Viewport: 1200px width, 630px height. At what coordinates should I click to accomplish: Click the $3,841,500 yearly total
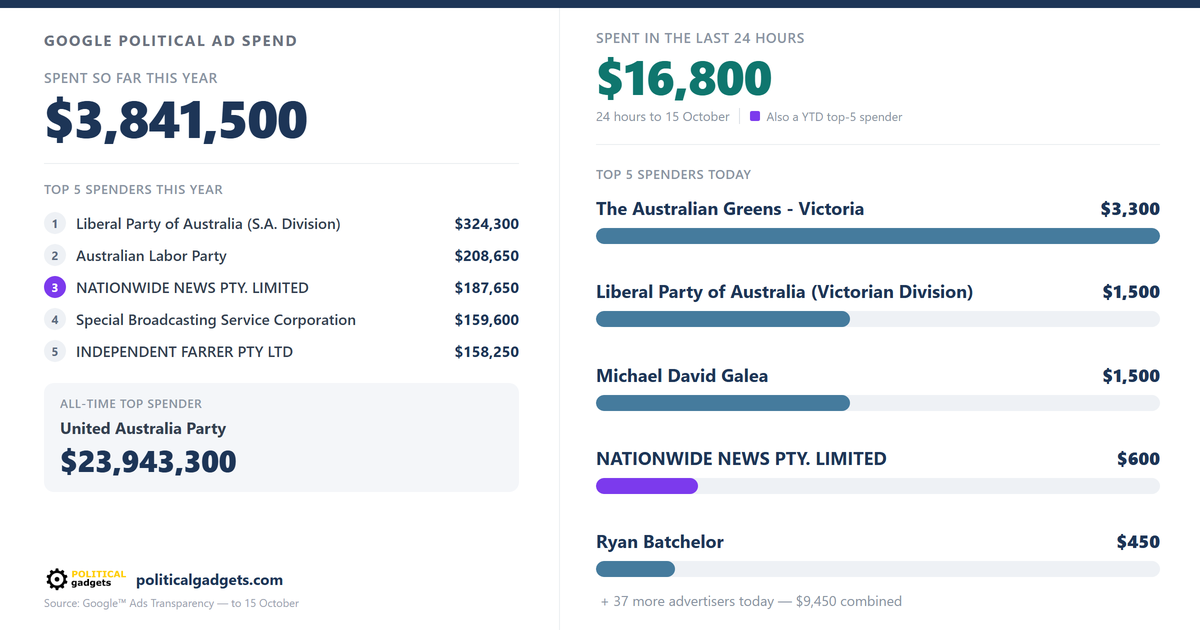pos(176,120)
